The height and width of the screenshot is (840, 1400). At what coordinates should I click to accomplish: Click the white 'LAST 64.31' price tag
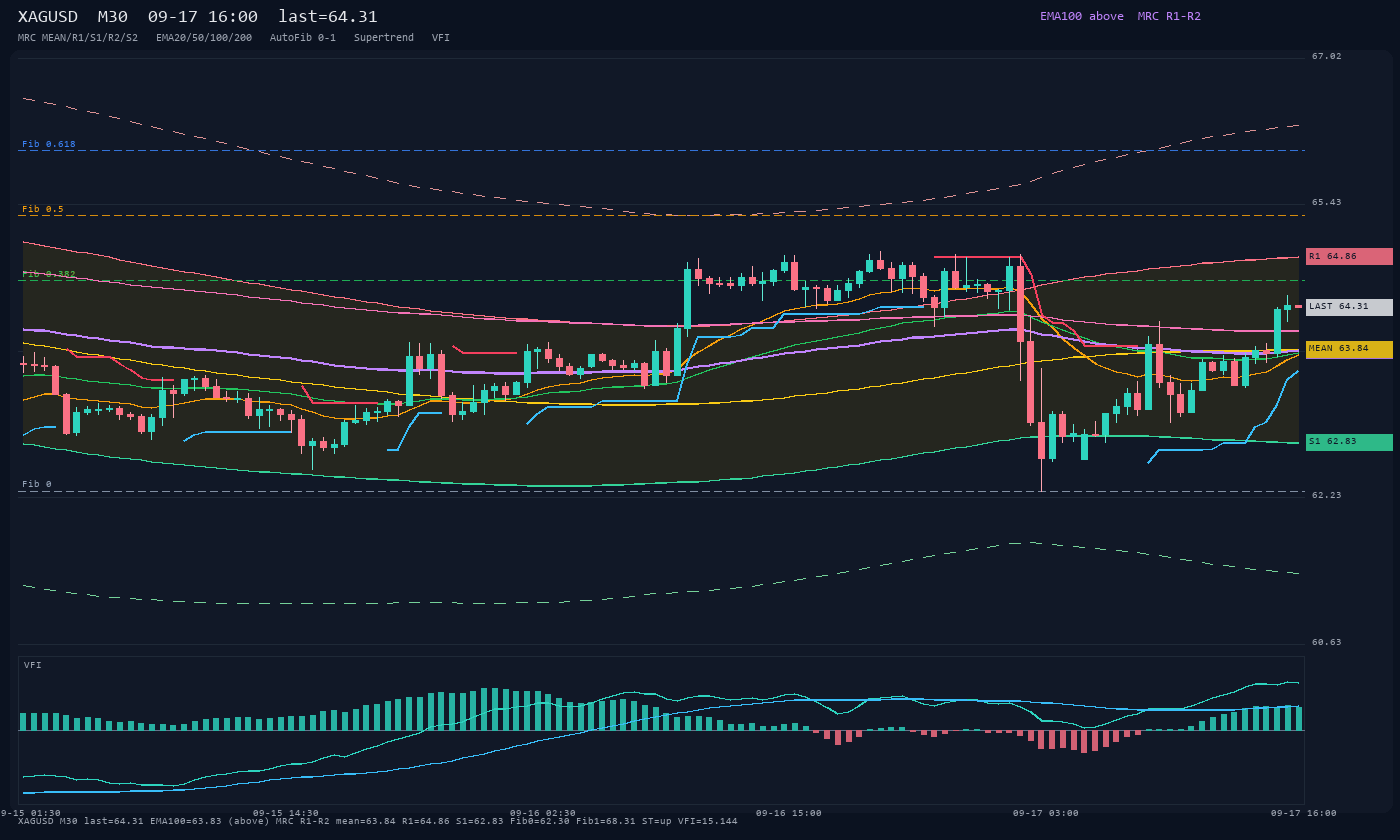(x=1349, y=307)
